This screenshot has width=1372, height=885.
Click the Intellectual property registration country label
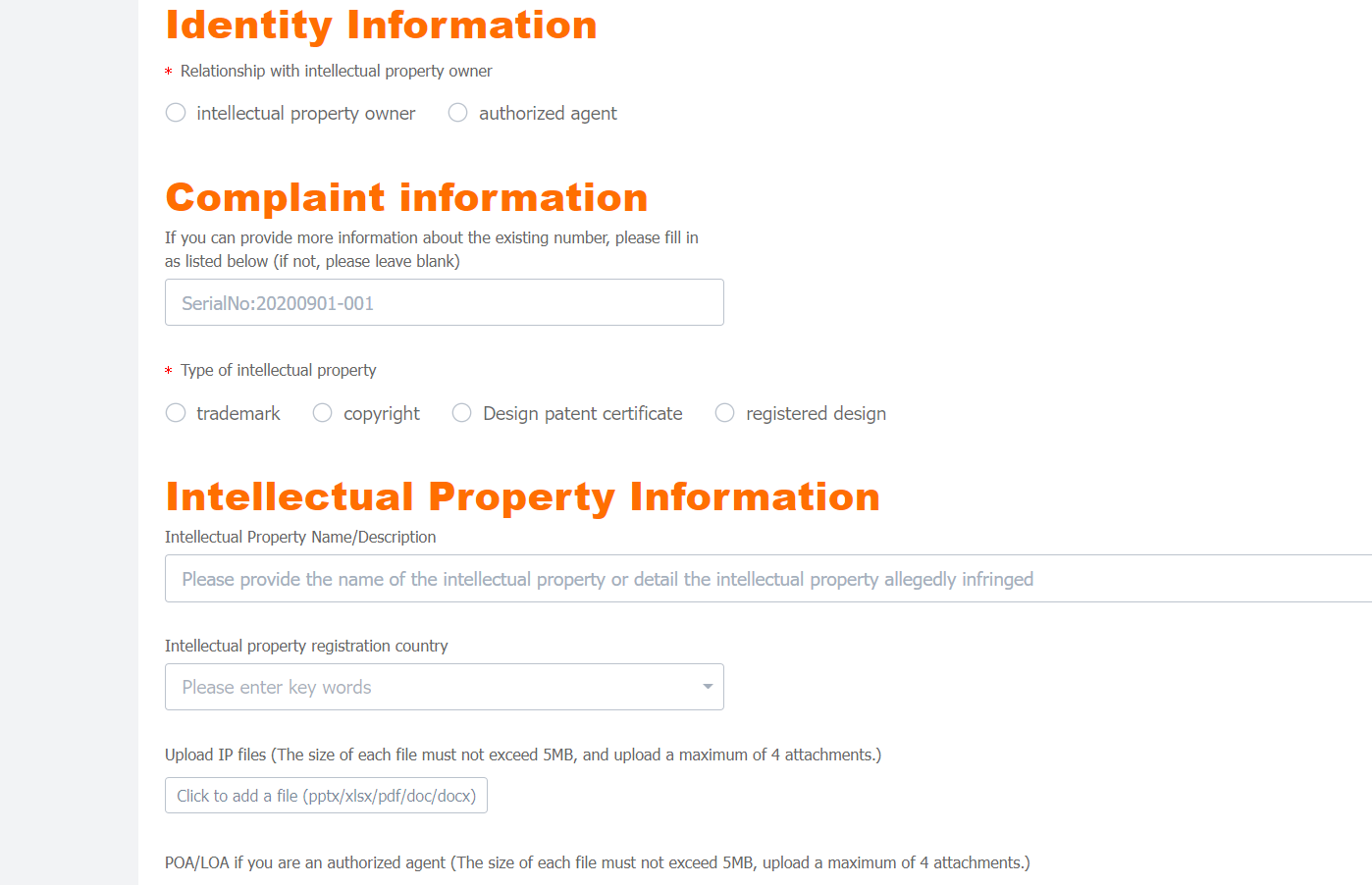pos(306,646)
